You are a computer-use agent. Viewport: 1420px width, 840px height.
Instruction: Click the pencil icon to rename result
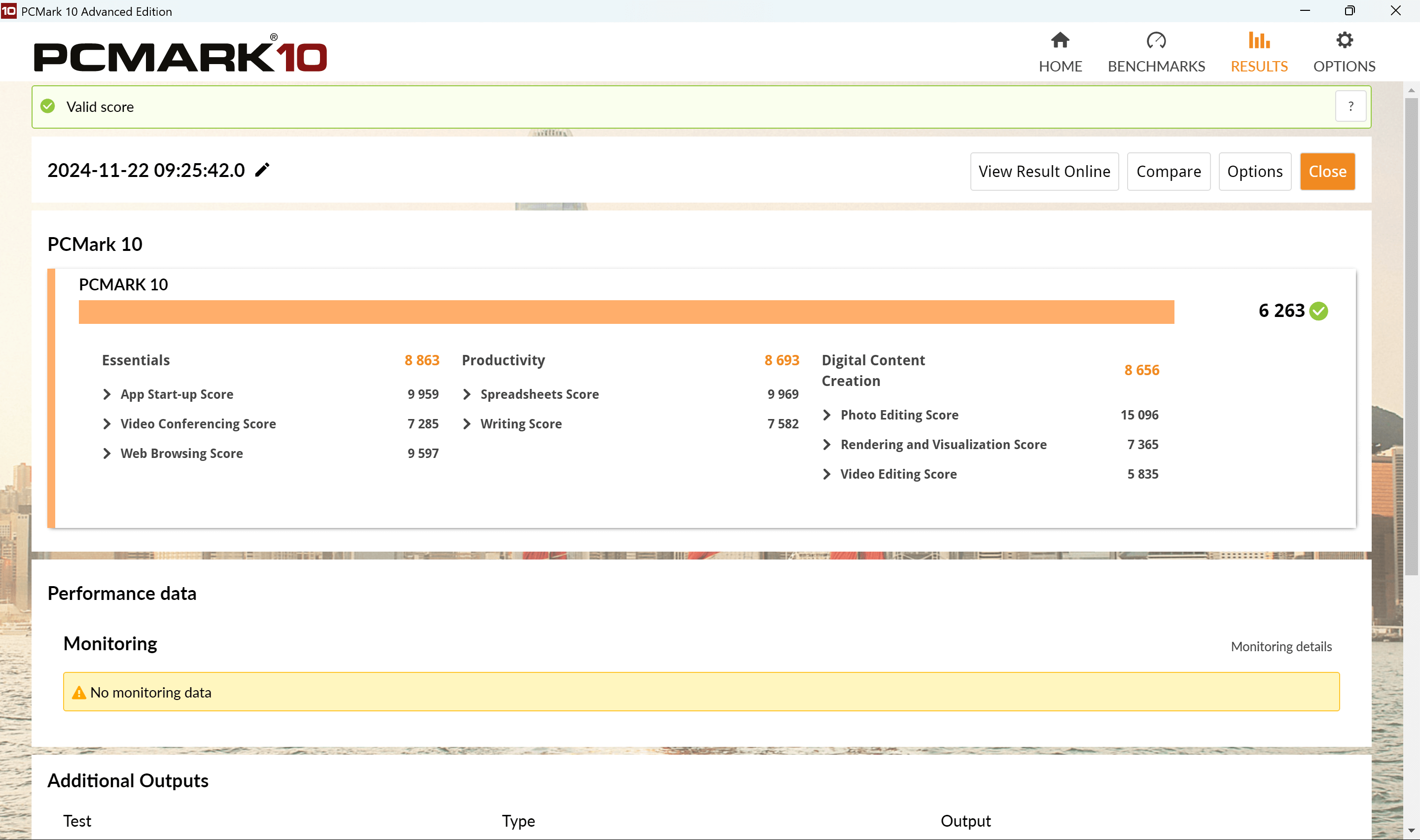(262, 170)
